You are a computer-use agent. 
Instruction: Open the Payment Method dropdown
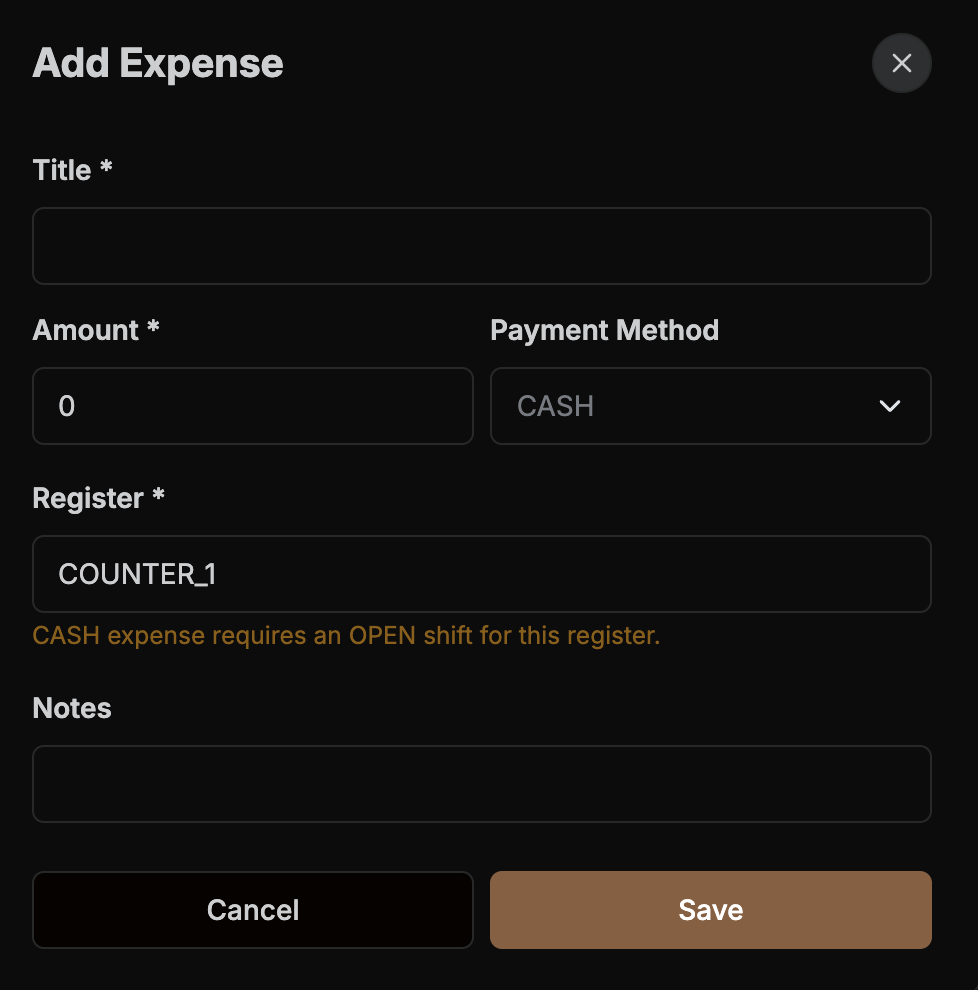(x=710, y=406)
